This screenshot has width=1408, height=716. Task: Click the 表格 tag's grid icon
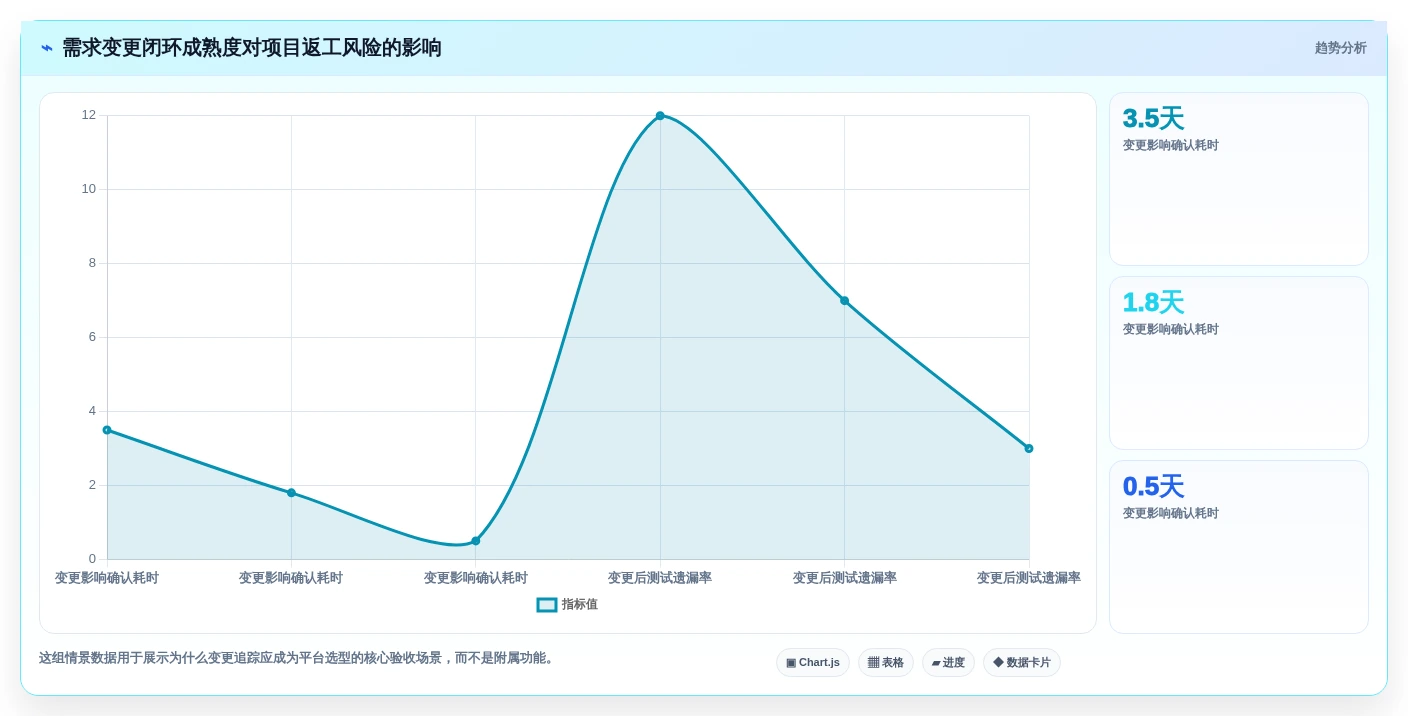[x=873, y=663]
